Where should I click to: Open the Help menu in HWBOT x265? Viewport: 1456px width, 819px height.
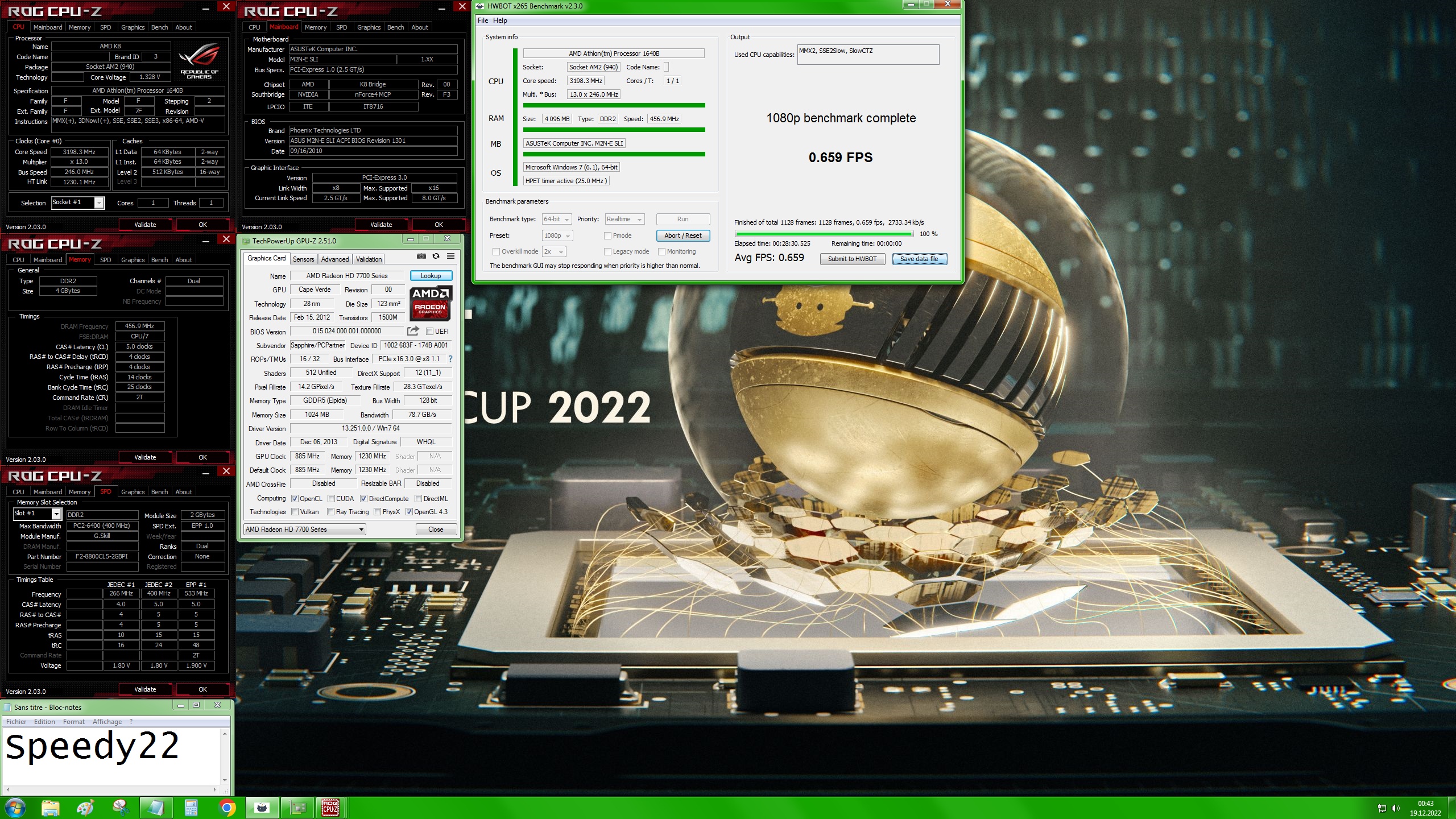pos(500,20)
